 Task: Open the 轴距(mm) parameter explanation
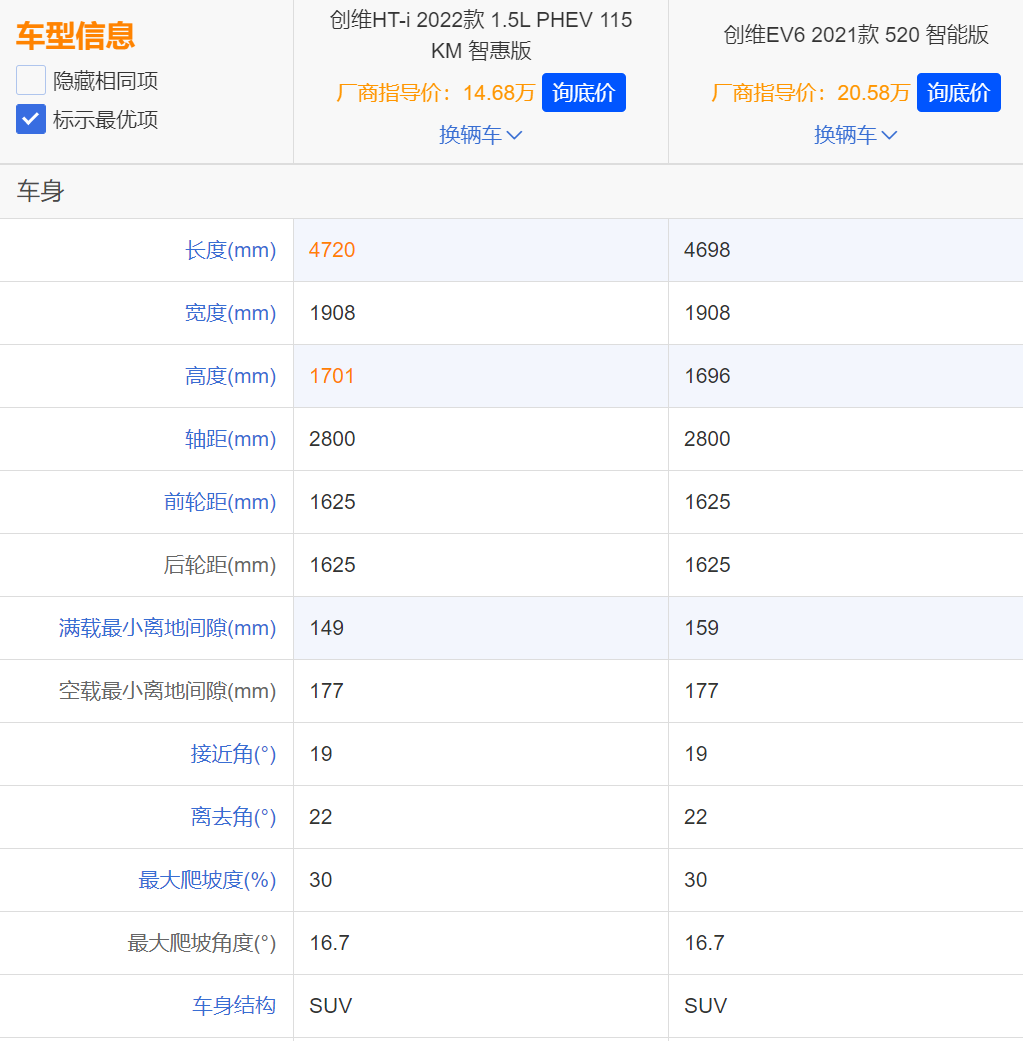(x=230, y=439)
